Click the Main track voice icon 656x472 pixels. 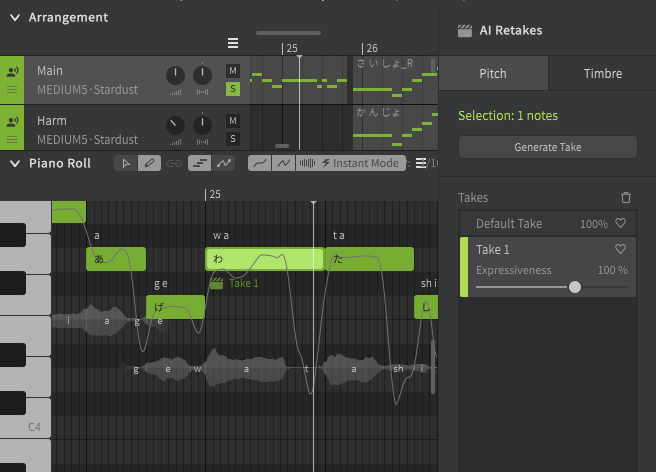pyautogui.click(x=12, y=72)
